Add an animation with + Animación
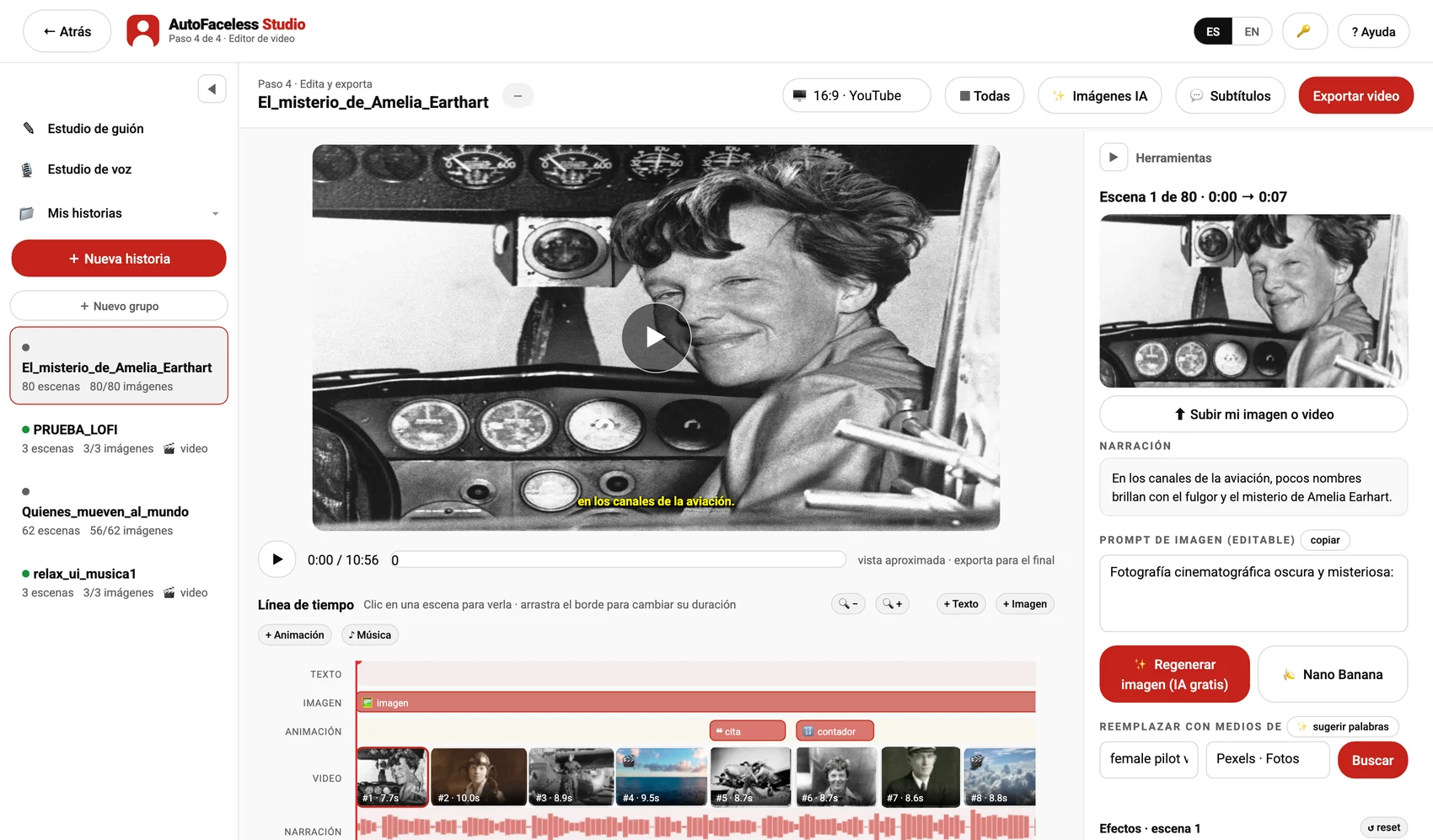Viewport: 1433px width, 840px height. pos(294,635)
